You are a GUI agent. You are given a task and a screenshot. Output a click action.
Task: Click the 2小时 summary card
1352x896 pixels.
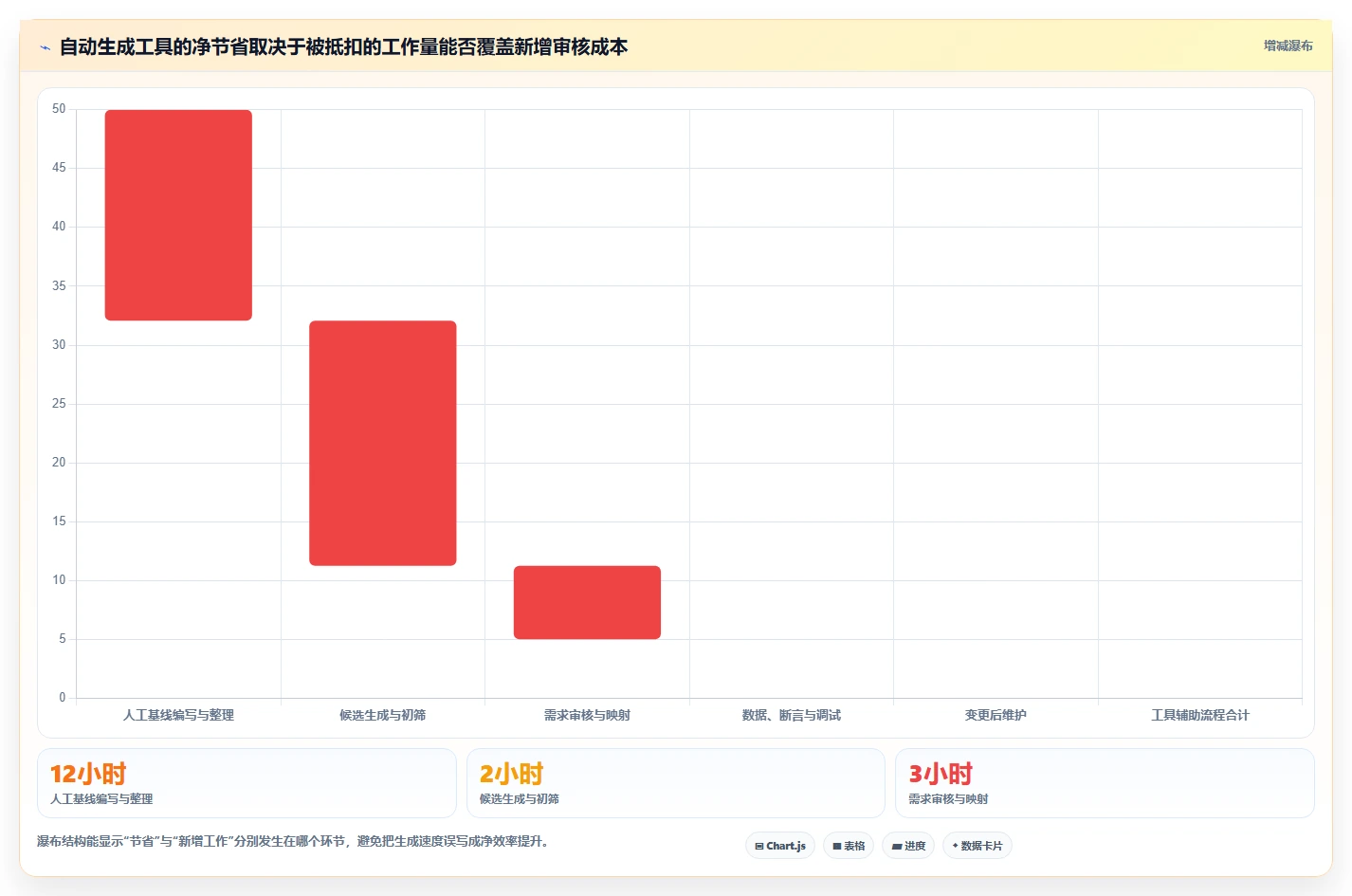coord(676,783)
